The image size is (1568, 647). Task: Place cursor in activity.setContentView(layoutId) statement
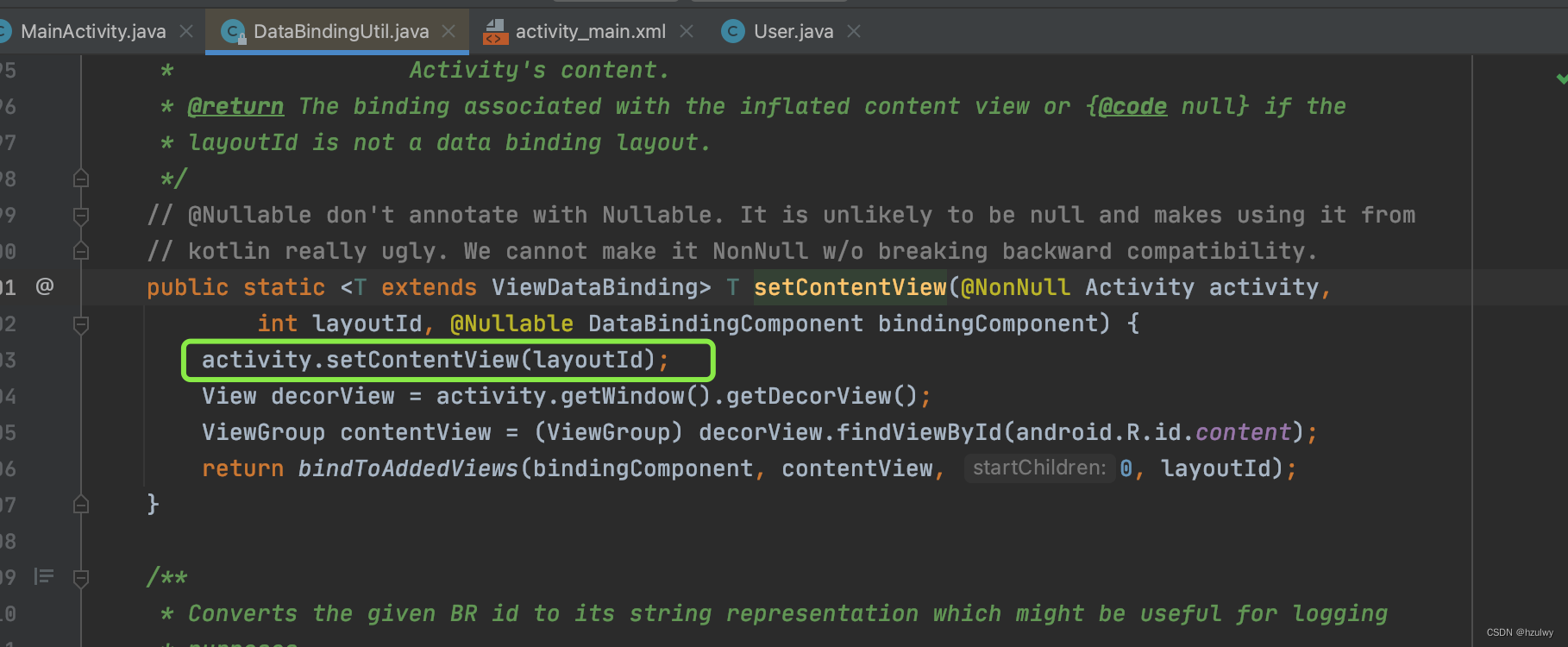pyautogui.click(x=435, y=360)
